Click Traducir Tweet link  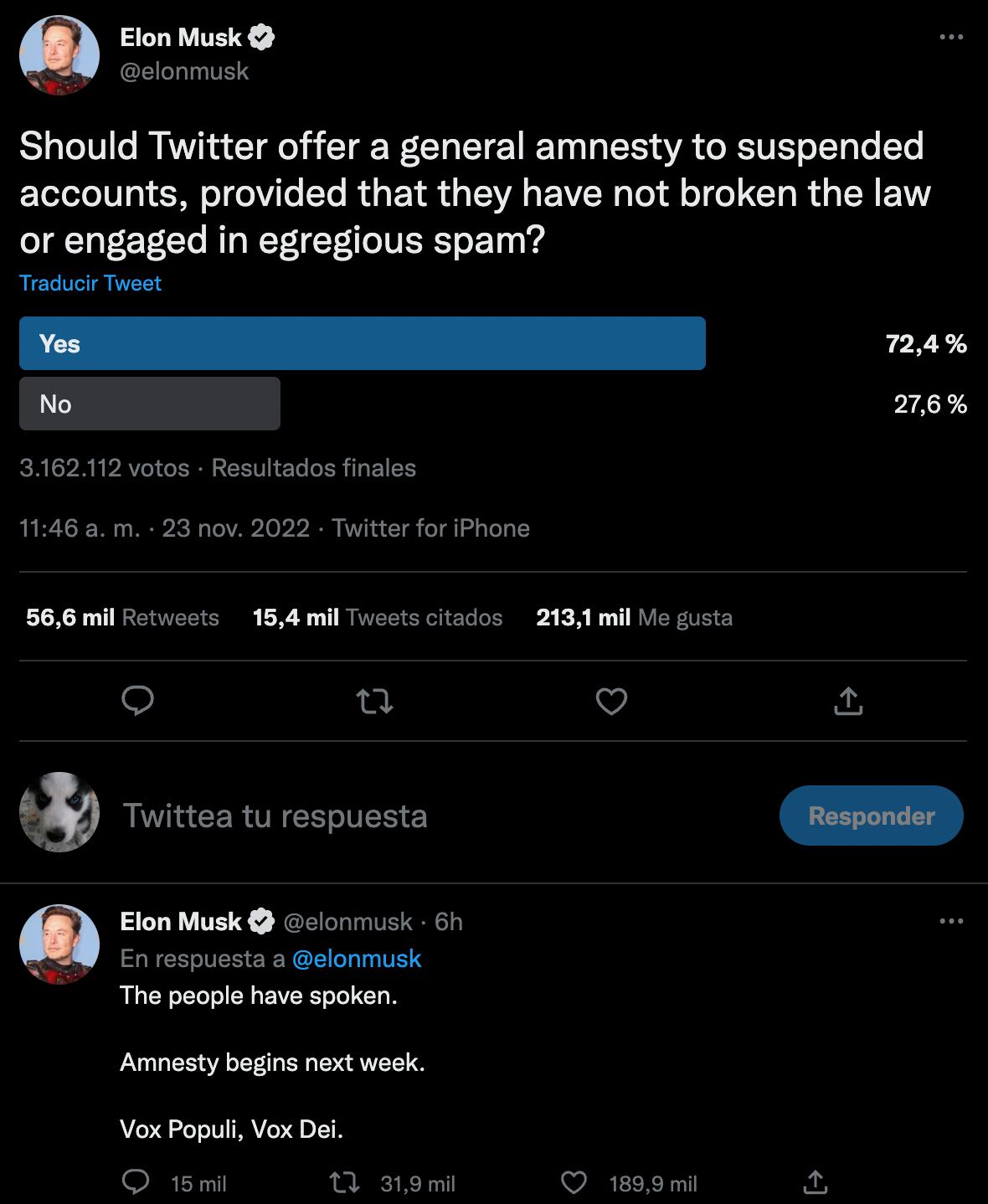pyautogui.click(x=90, y=283)
